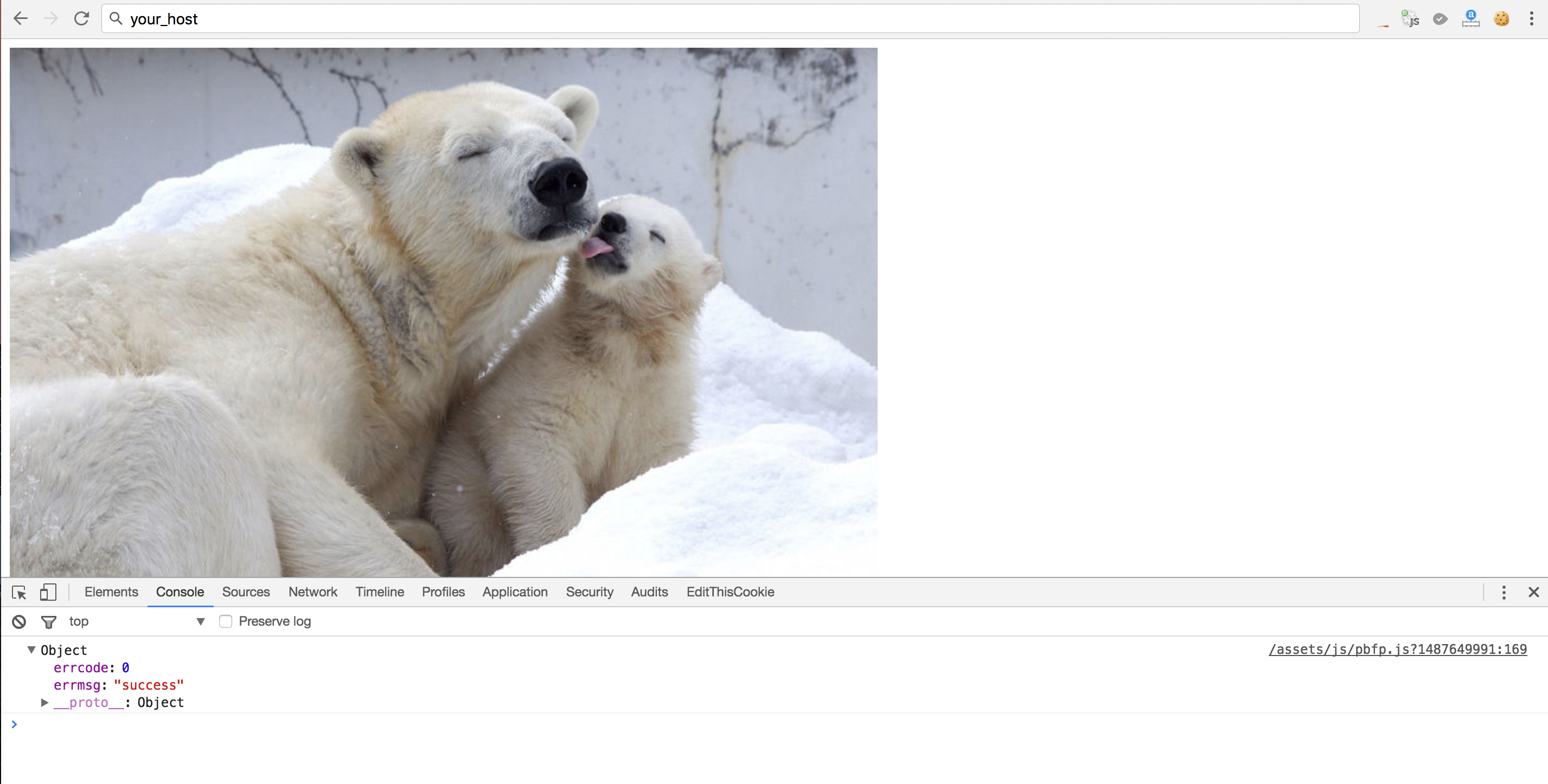Open the 'top' context dropdown
Image resolution: width=1548 pixels, height=784 pixels.
(137, 621)
